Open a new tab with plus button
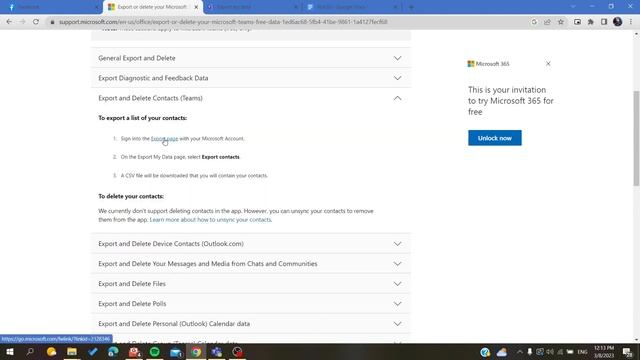This screenshot has height=360, width=640. (411, 7)
